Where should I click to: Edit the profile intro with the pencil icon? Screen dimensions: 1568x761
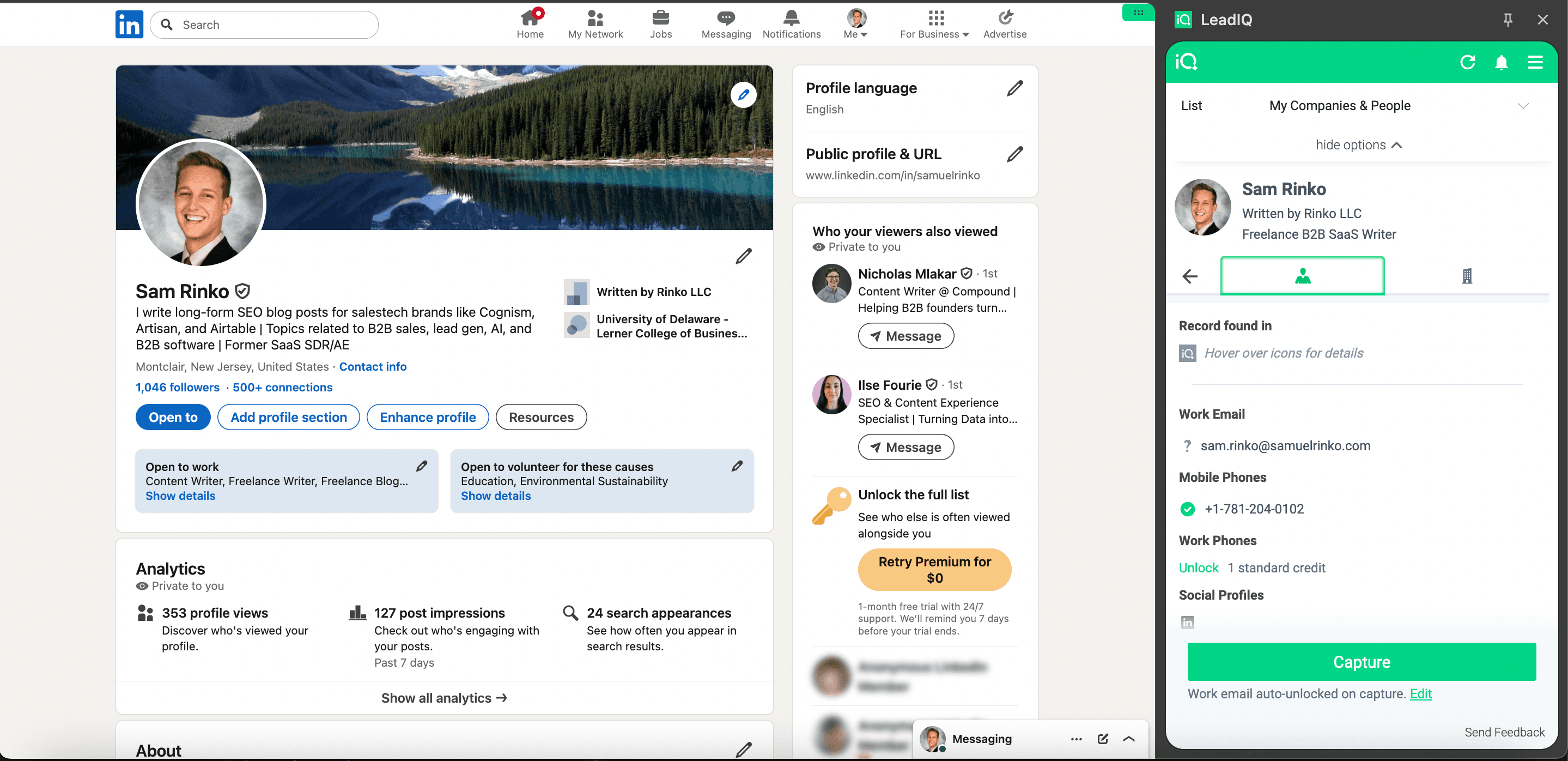(743, 256)
